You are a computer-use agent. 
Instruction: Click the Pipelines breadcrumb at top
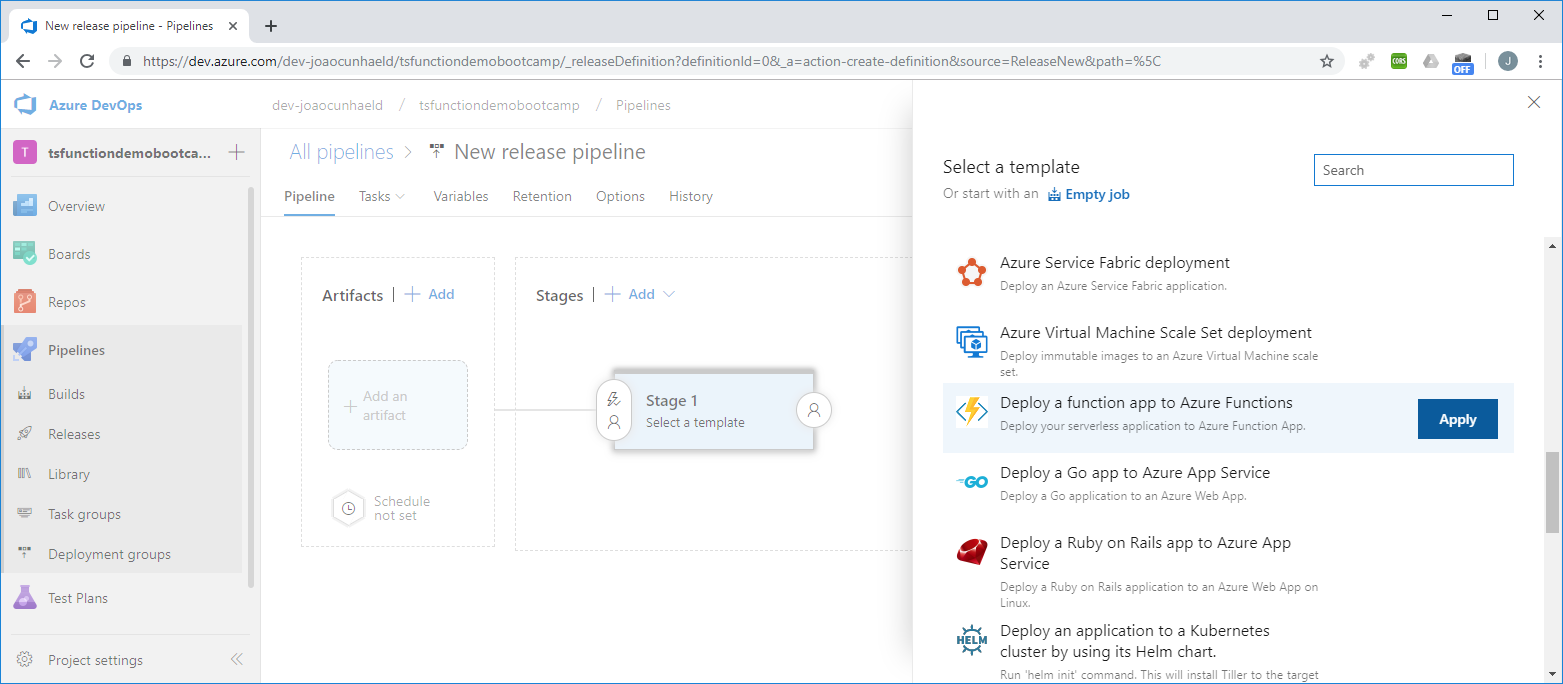click(643, 105)
